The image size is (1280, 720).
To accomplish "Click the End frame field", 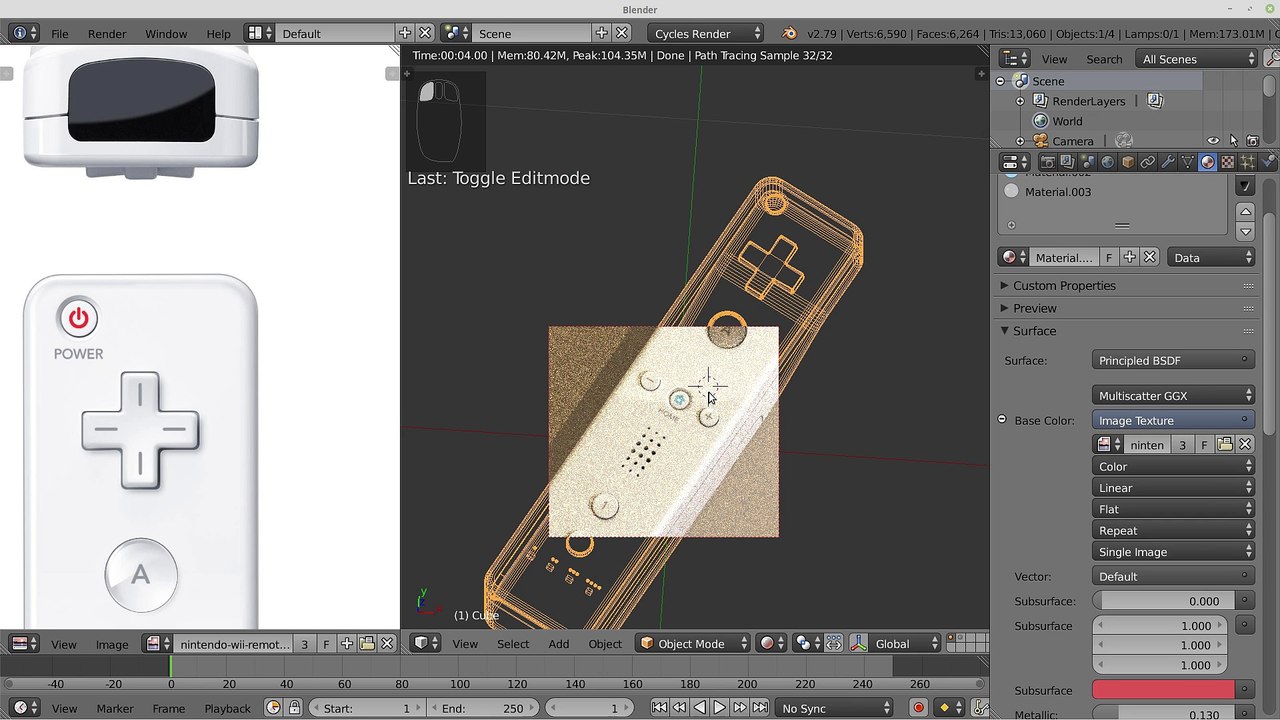I will click(482, 708).
